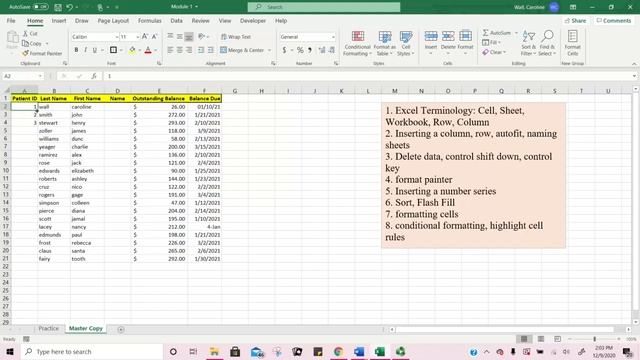This screenshot has width=640, height=360.
Task: Select the Practice sheet tab
Action: tap(49, 329)
